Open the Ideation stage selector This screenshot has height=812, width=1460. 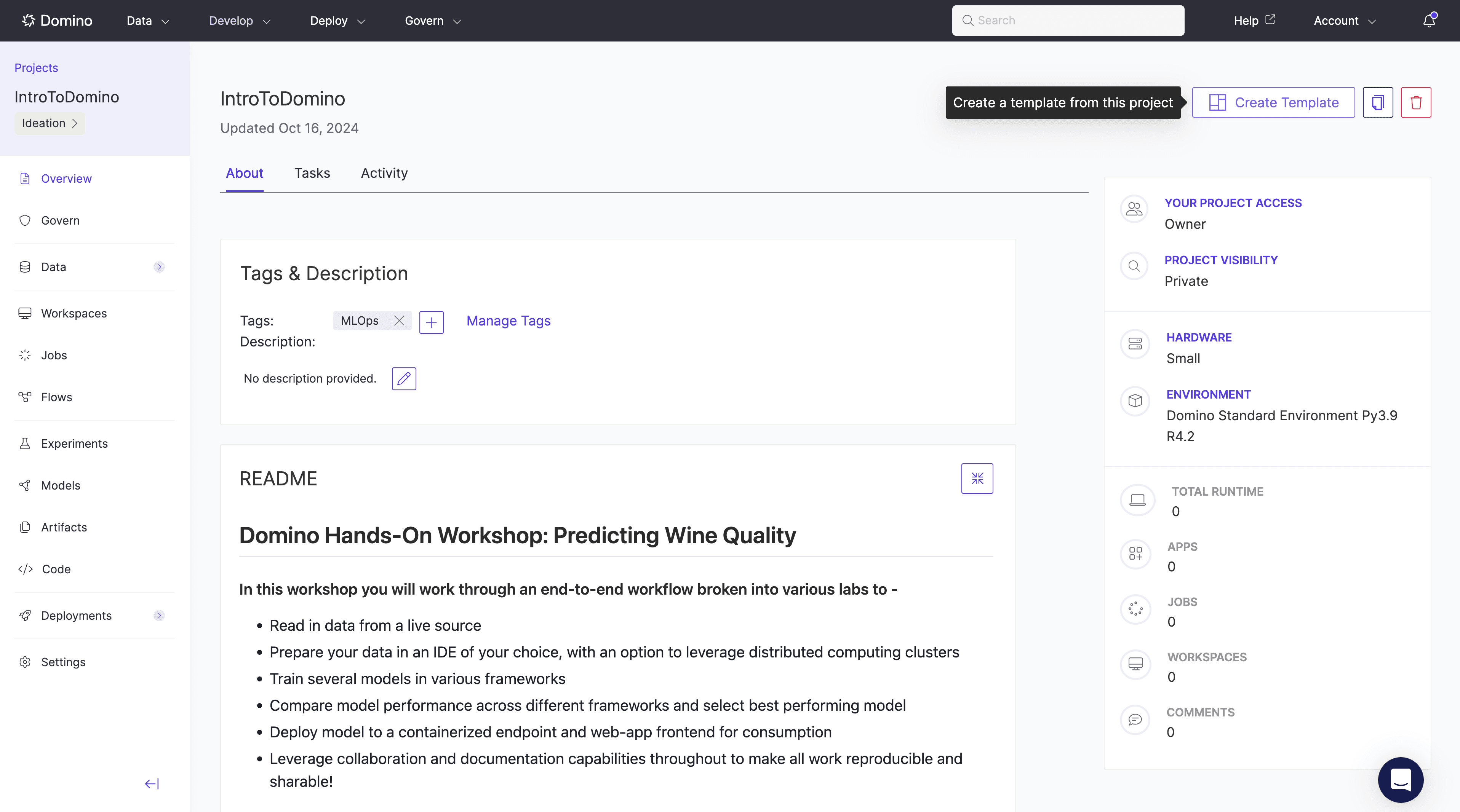(x=50, y=123)
